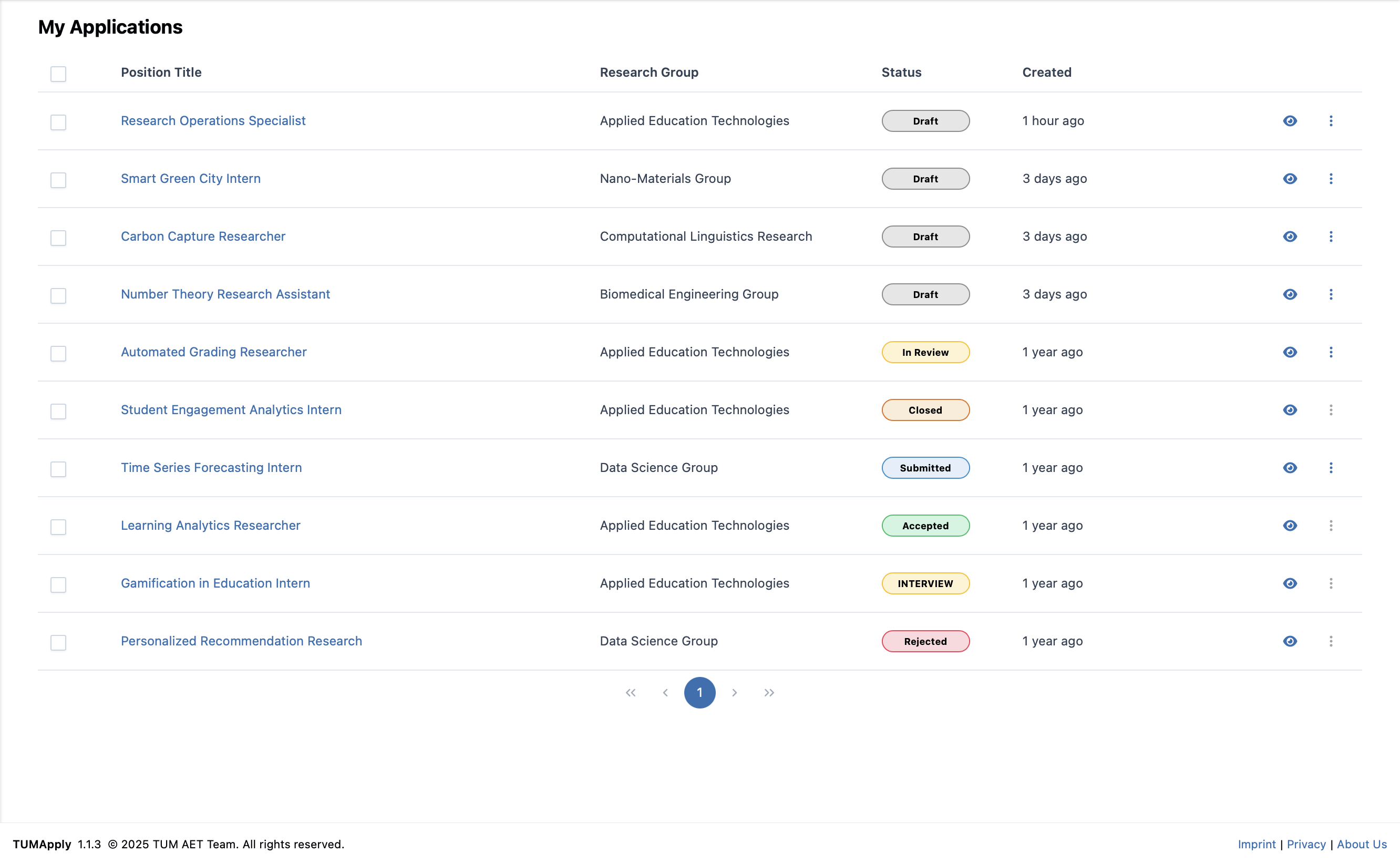Viewport: 1400px width, 863px height.
Task: View the Personalized Recommendation Research application icon
Action: click(x=1289, y=641)
